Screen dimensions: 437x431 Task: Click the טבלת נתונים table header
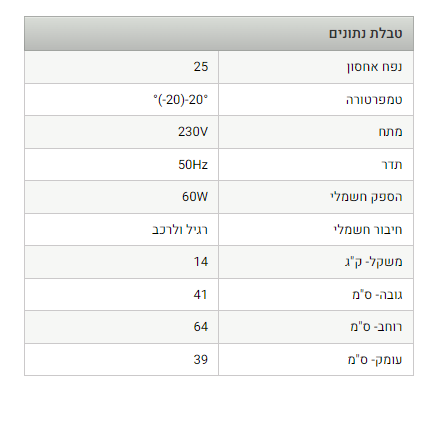[219, 33]
